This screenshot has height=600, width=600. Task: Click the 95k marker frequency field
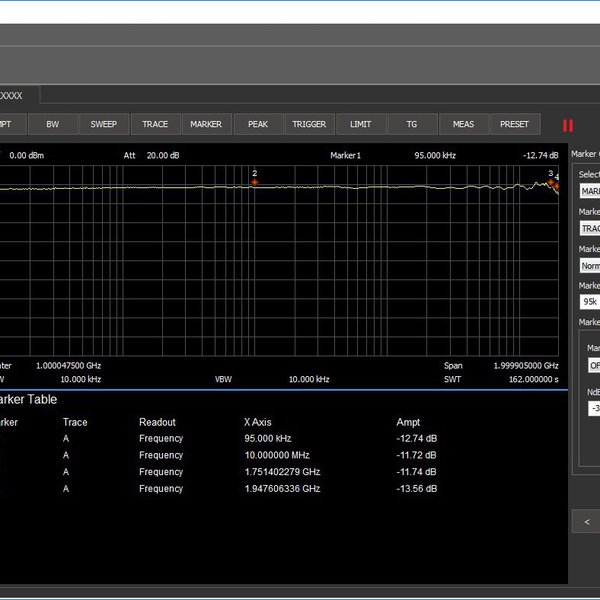(589, 302)
